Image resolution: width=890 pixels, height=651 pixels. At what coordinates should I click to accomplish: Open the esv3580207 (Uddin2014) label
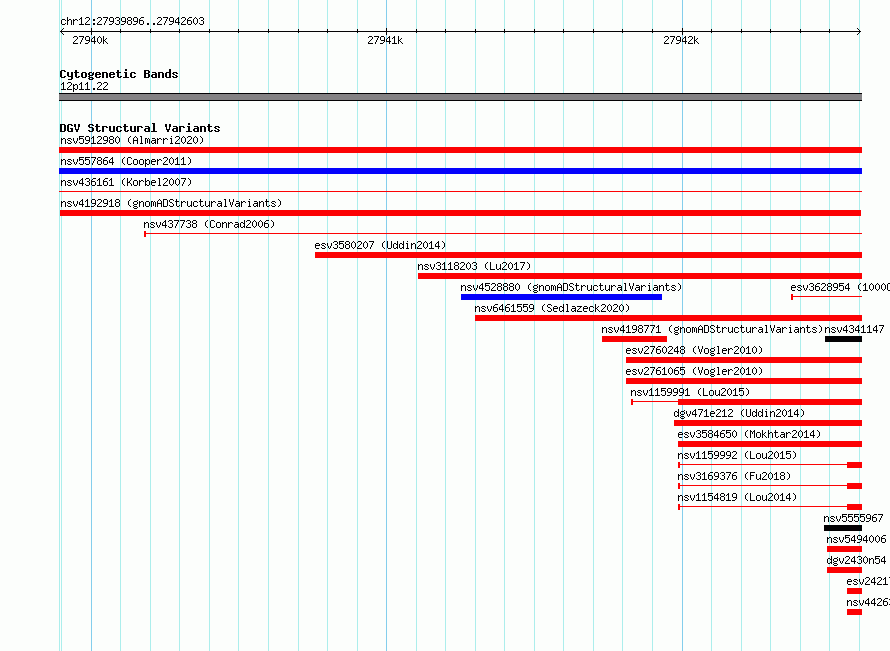pos(380,245)
